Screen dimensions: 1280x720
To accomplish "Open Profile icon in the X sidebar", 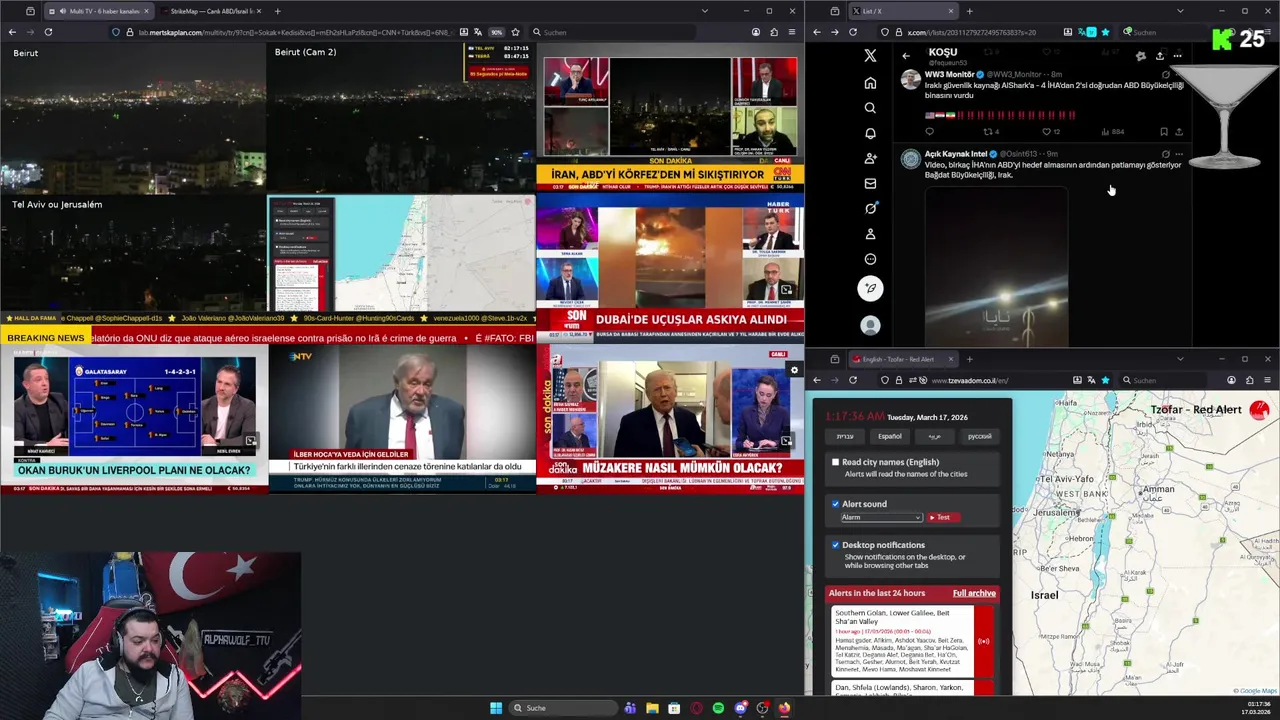I will [870, 234].
